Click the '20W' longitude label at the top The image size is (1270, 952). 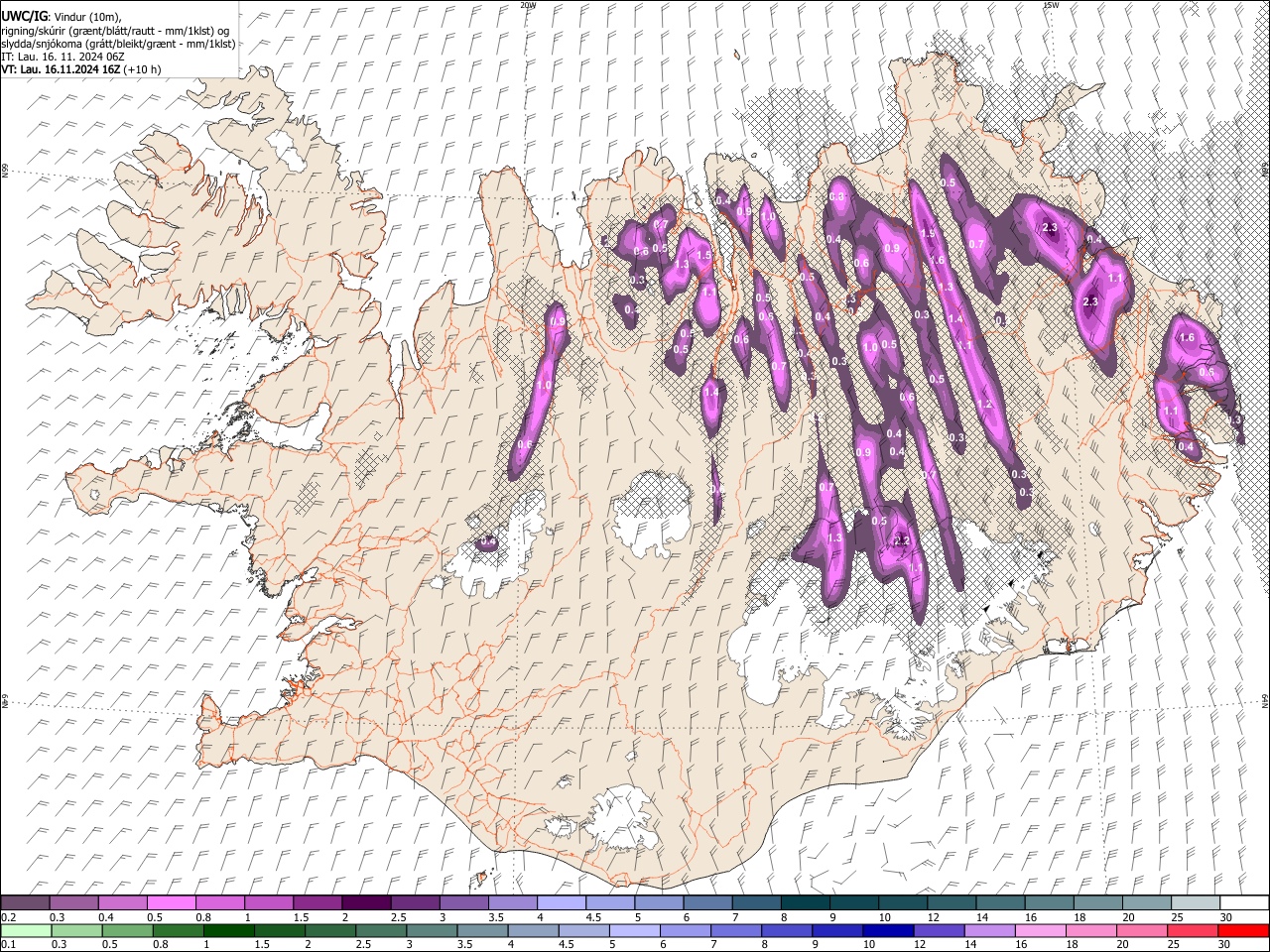coord(528,5)
